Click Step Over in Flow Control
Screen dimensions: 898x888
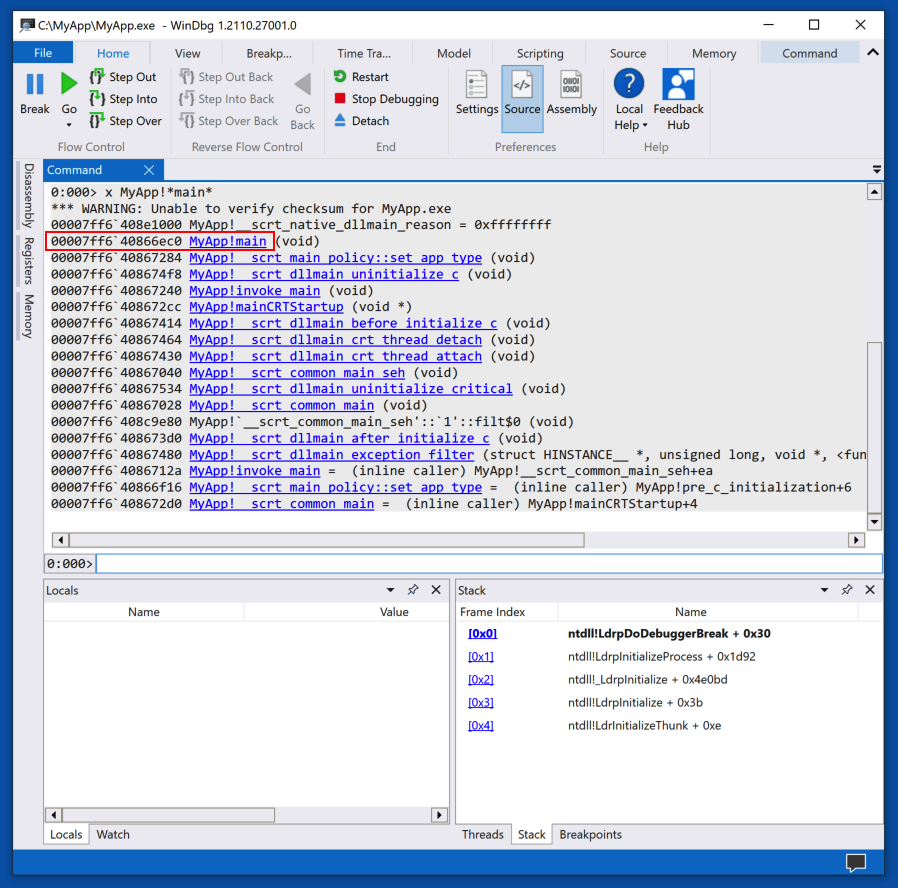pos(126,121)
